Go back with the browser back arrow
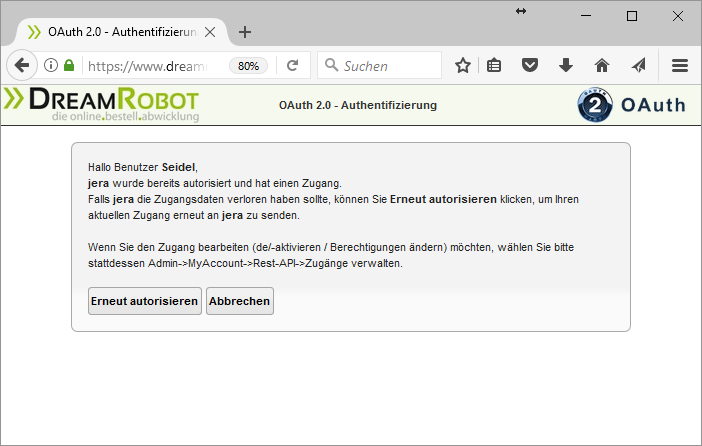The image size is (702, 446). [x=21, y=66]
